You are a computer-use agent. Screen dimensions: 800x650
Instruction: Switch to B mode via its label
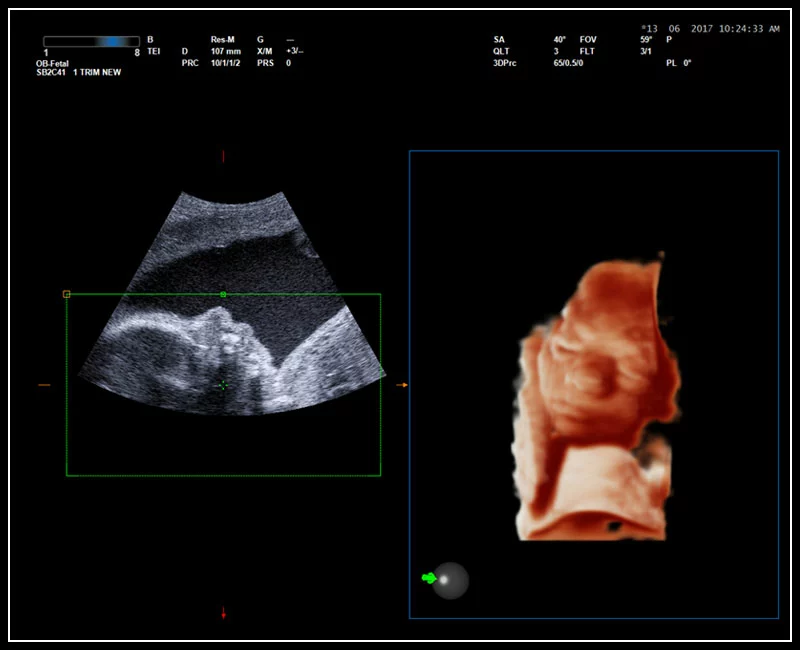coord(149,38)
